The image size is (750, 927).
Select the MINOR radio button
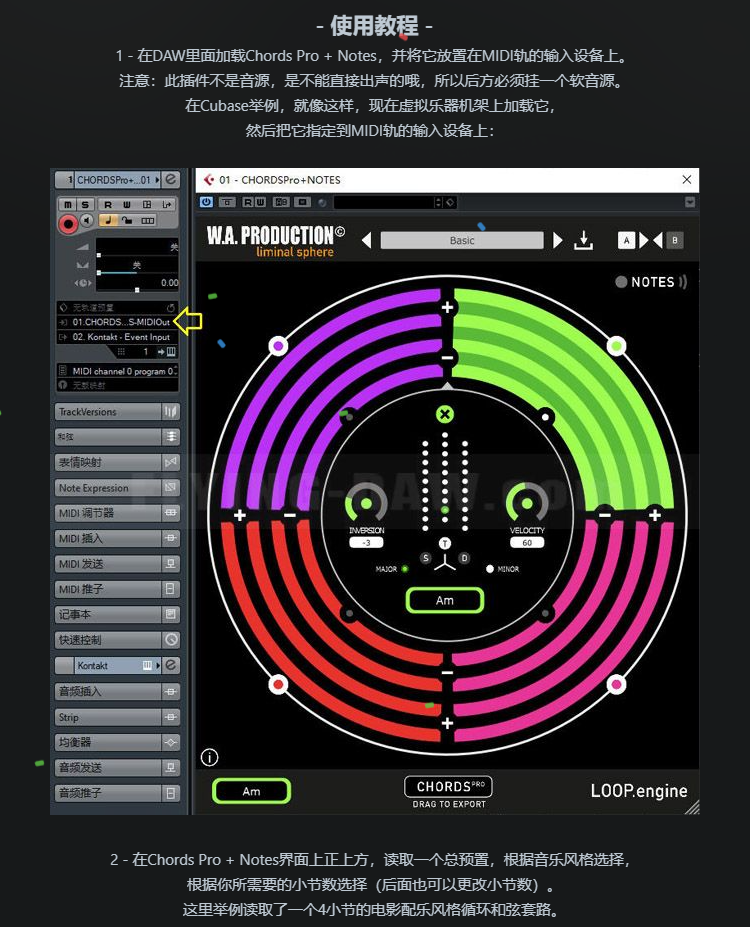point(489,569)
